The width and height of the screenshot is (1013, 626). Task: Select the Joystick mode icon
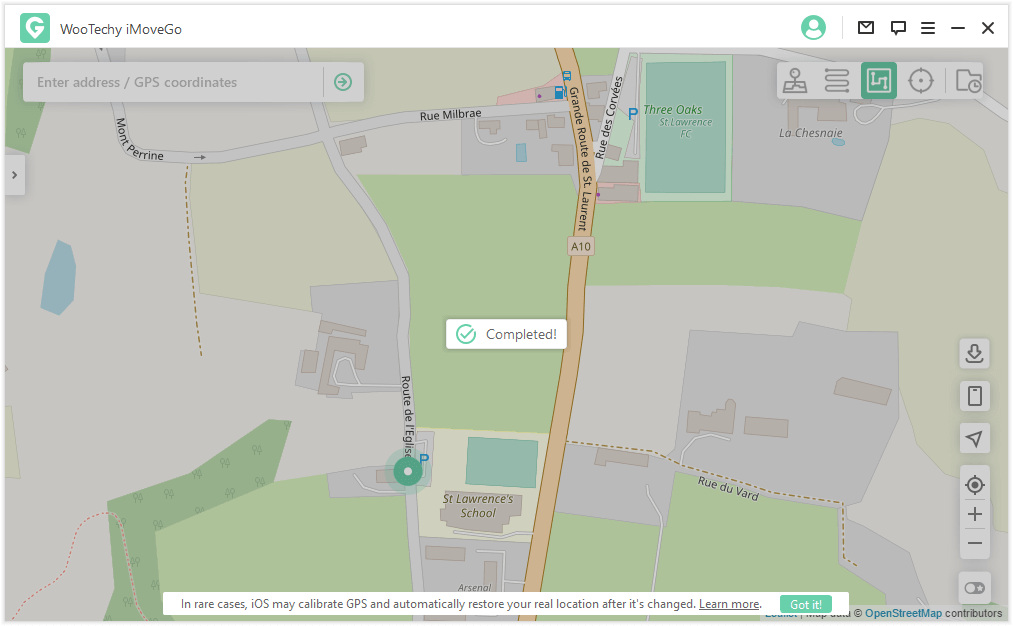795,81
